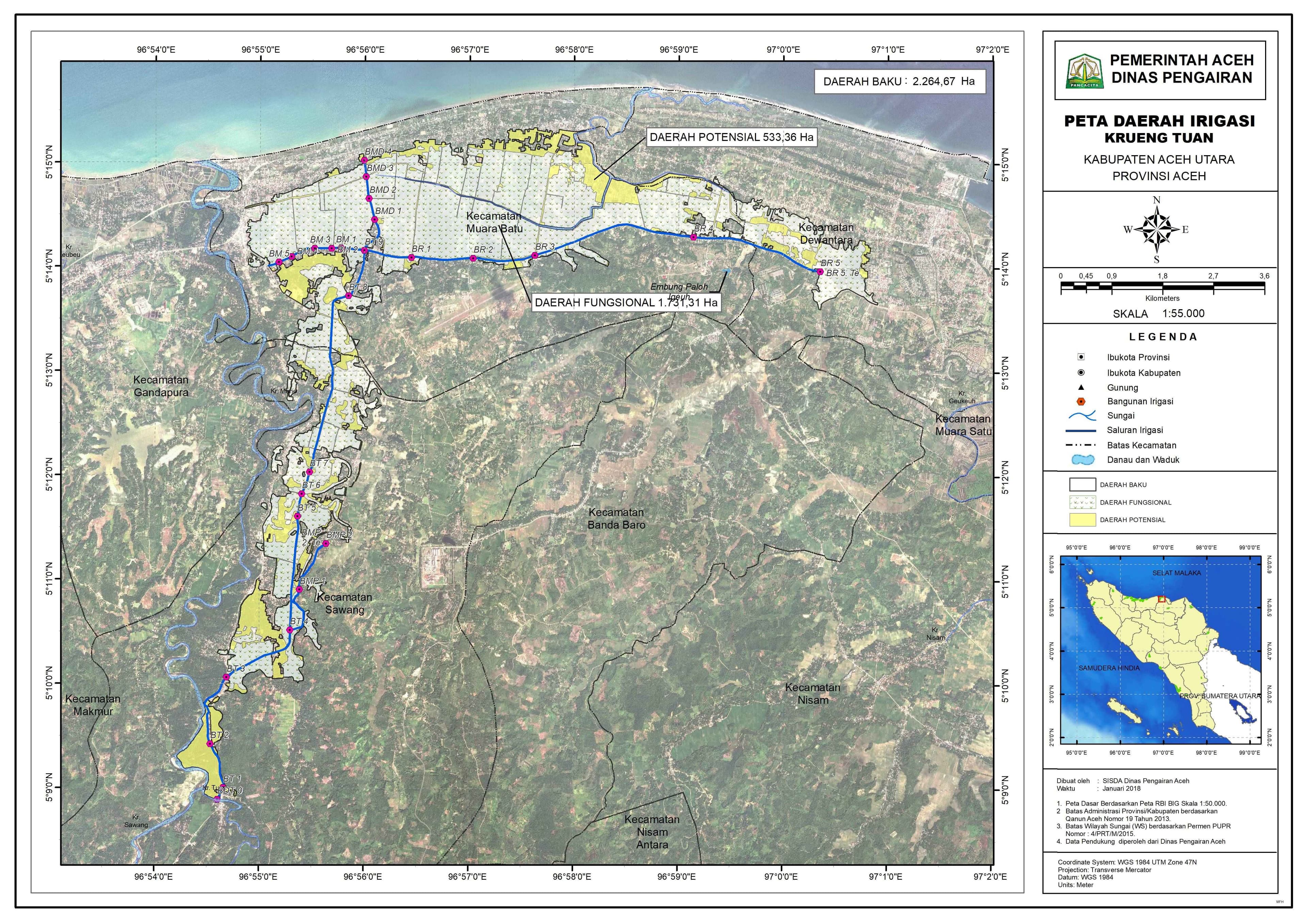This screenshot has height=924, width=1307.
Task: Click the red locator square on inset map
Action: 1162,598
